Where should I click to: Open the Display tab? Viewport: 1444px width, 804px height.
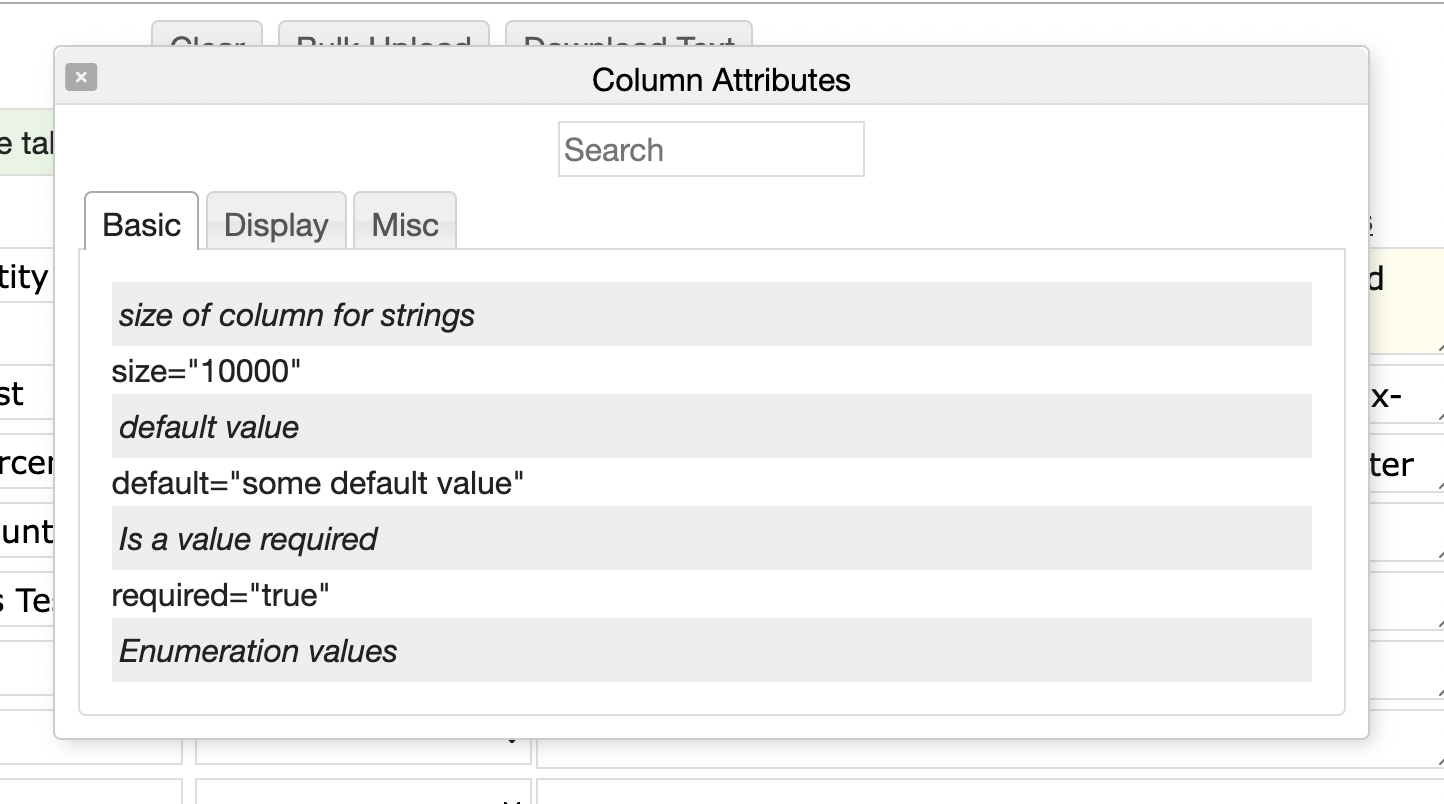click(x=276, y=224)
